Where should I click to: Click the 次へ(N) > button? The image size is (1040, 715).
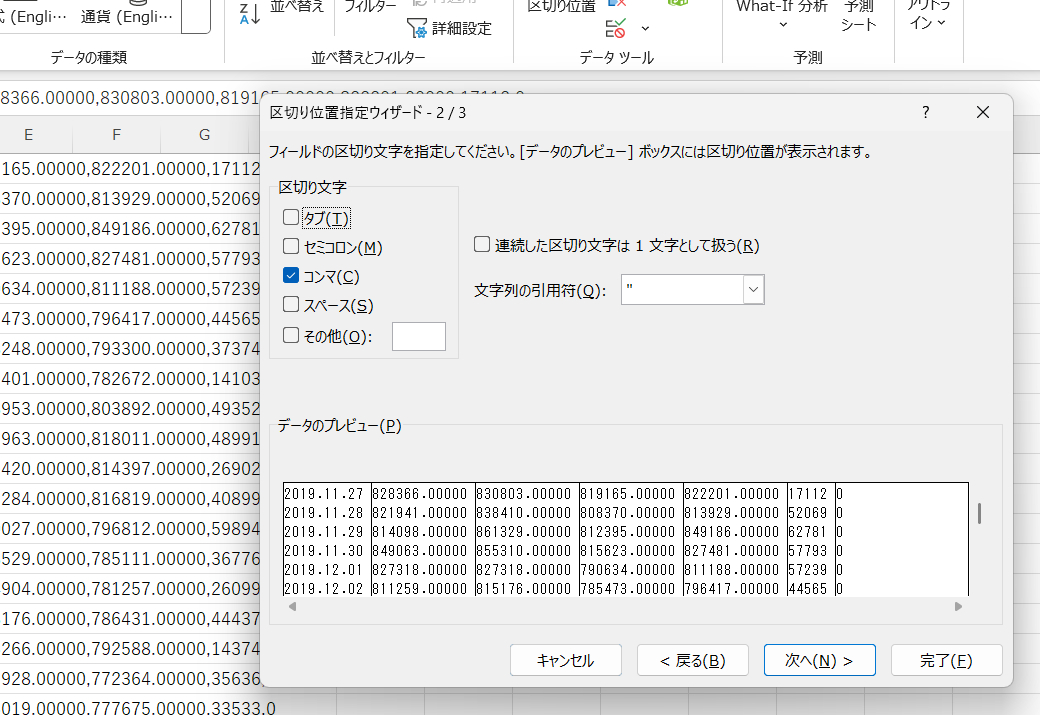(x=819, y=660)
